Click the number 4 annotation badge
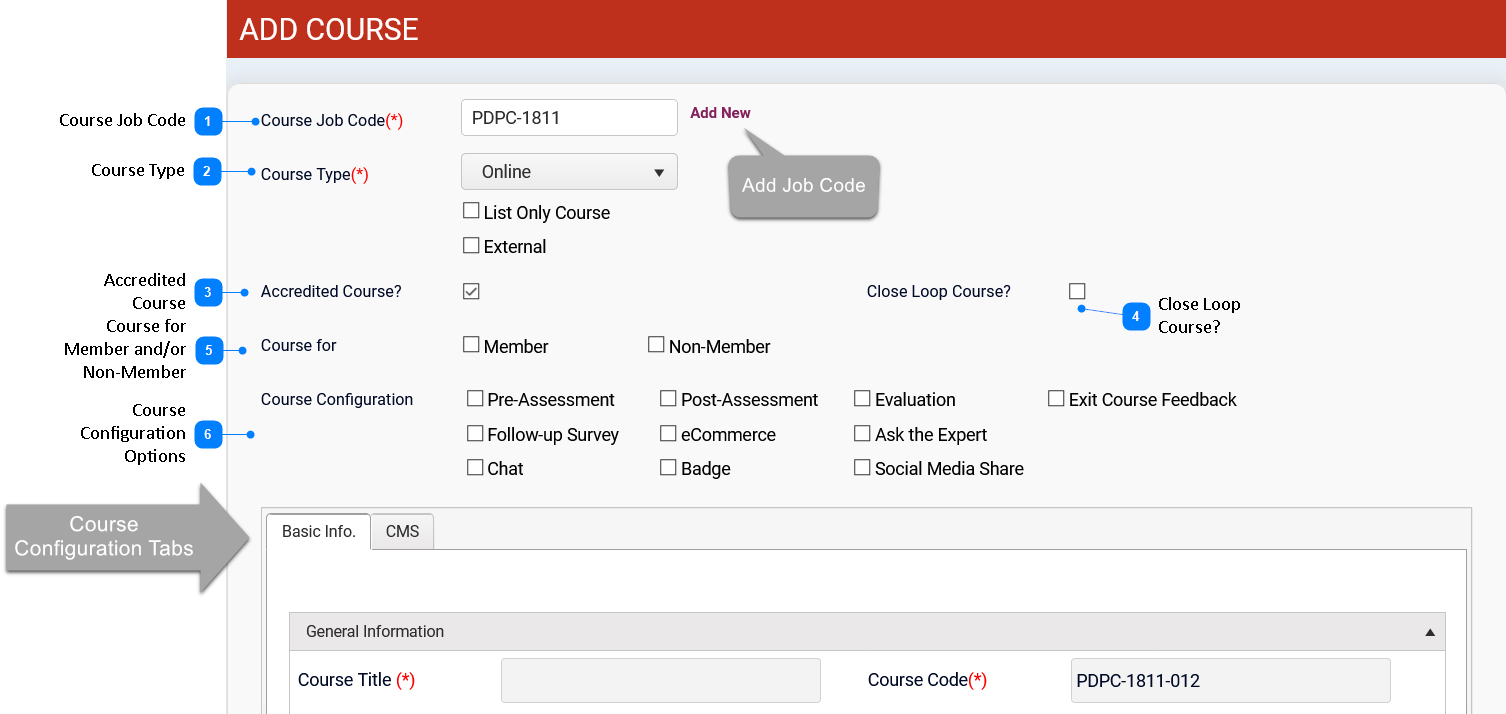 click(1135, 317)
